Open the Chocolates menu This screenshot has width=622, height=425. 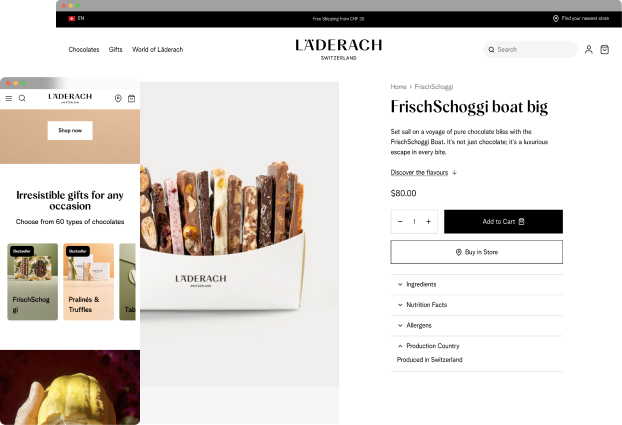tap(84, 50)
